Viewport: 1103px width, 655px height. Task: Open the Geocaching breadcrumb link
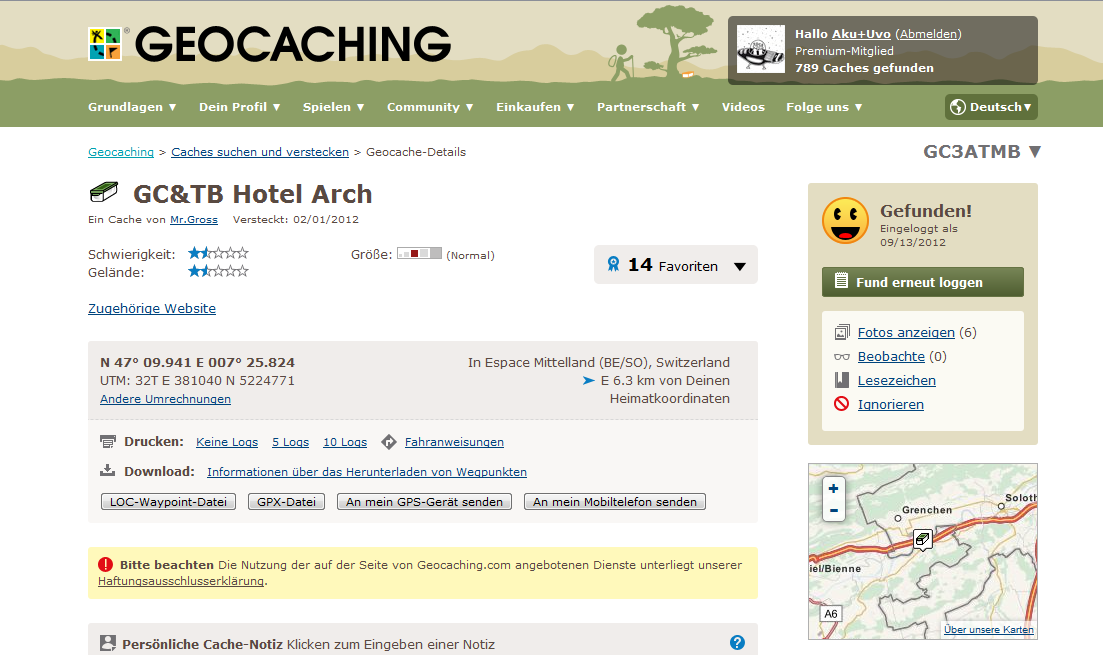(x=121, y=152)
